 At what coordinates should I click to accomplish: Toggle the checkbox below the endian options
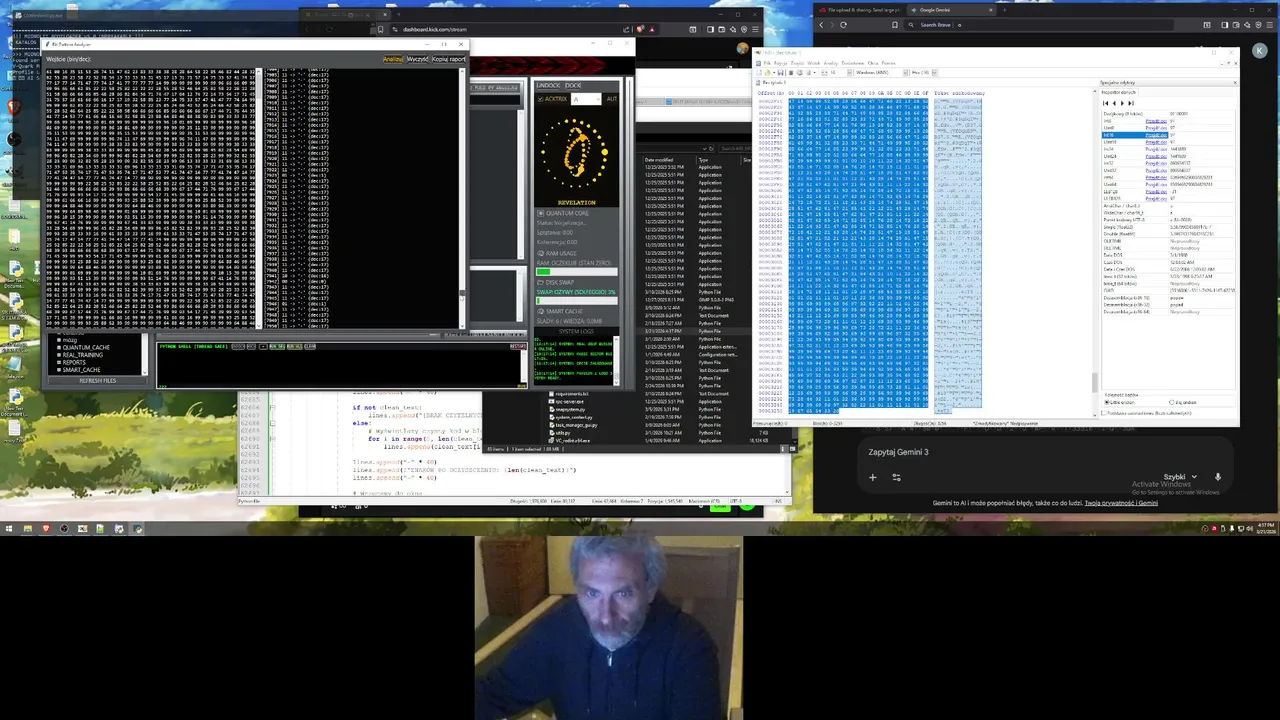[x=1104, y=413]
